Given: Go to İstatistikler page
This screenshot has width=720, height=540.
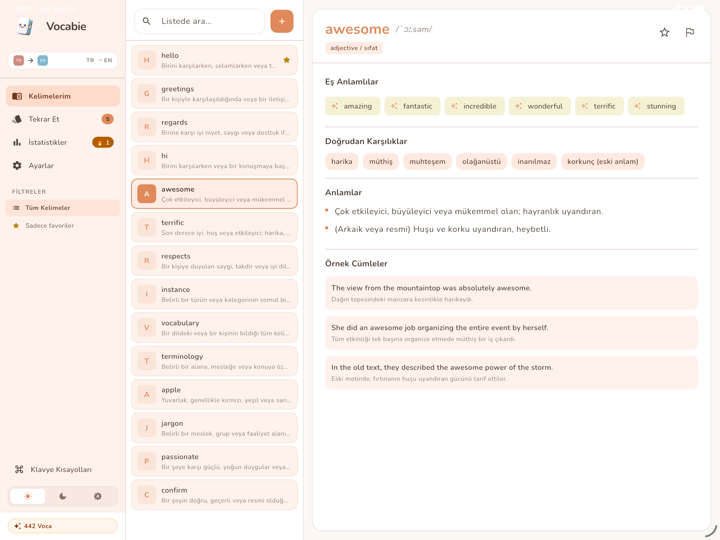Looking at the screenshot, I should pyautogui.click(x=62, y=142).
